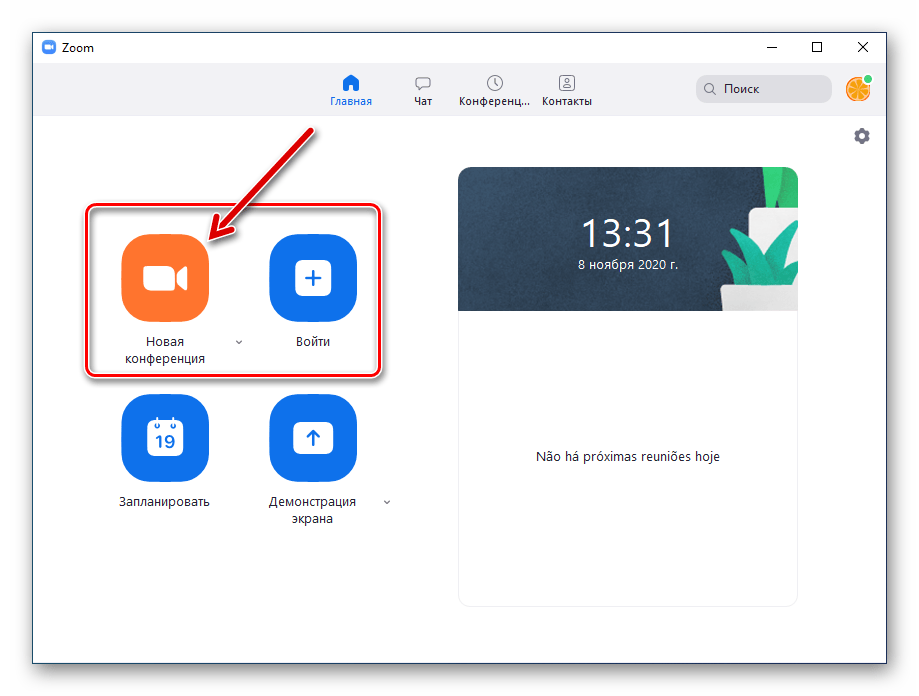Click the Zoom logo in title bar
This screenshot has width=919, height=696.
pos(49,47)
